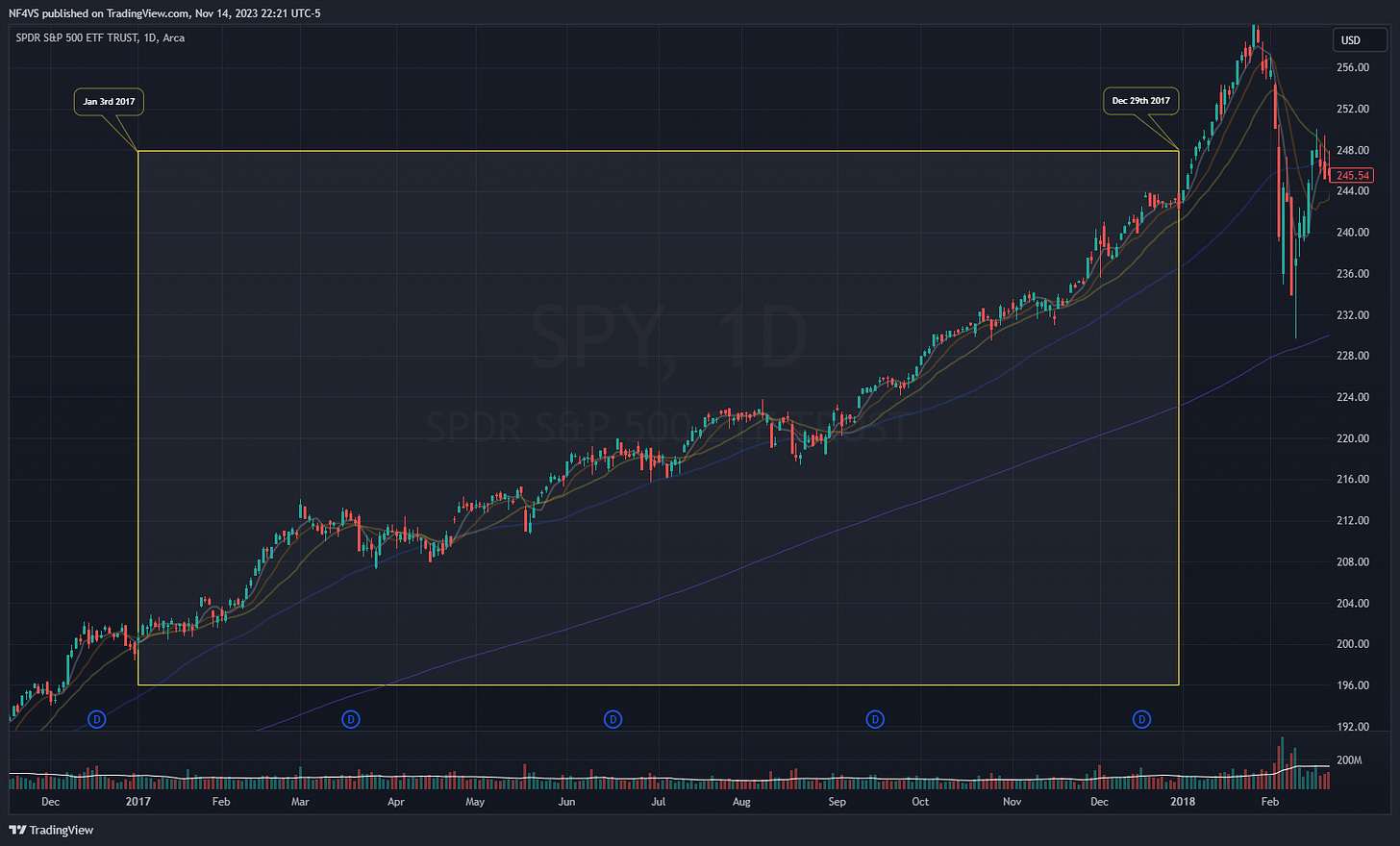Click the 204.00 price axis label

pos(1352,604)
